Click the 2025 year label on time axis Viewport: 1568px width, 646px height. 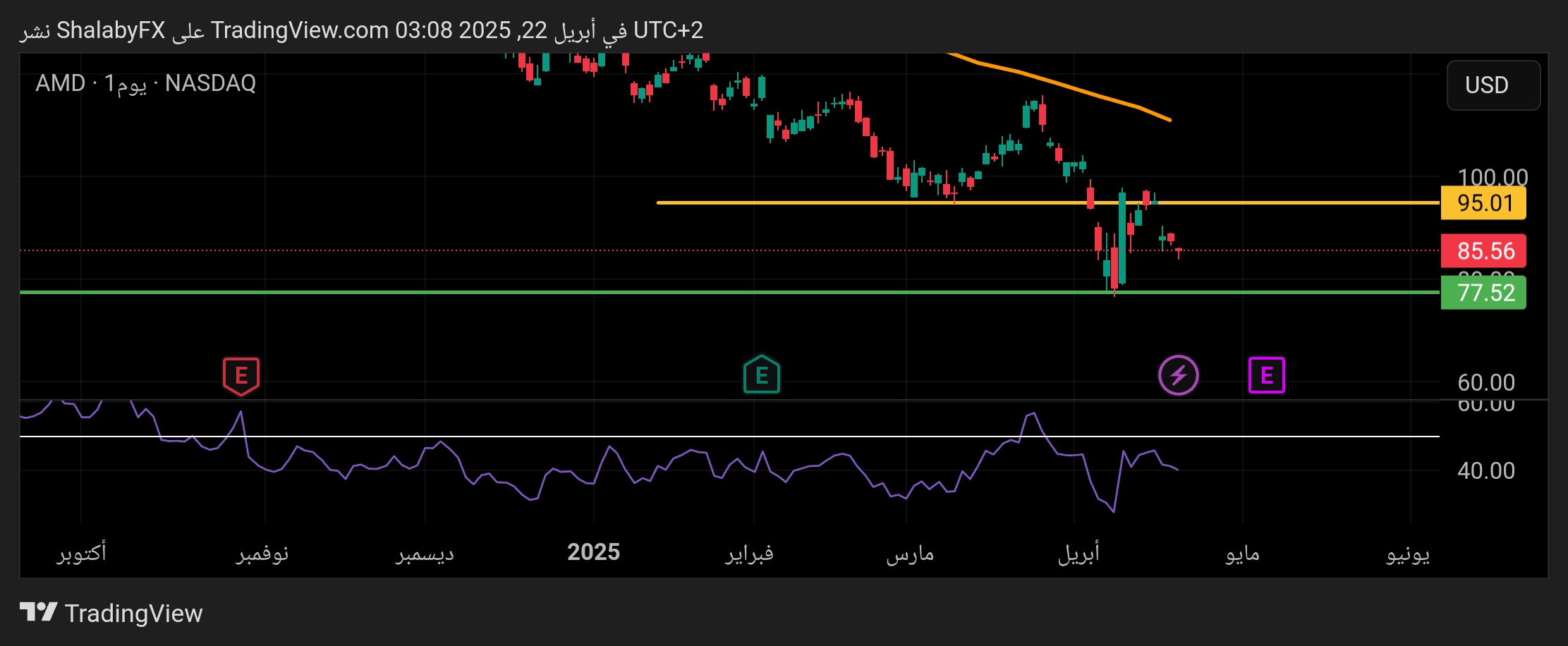pos(594,552)
